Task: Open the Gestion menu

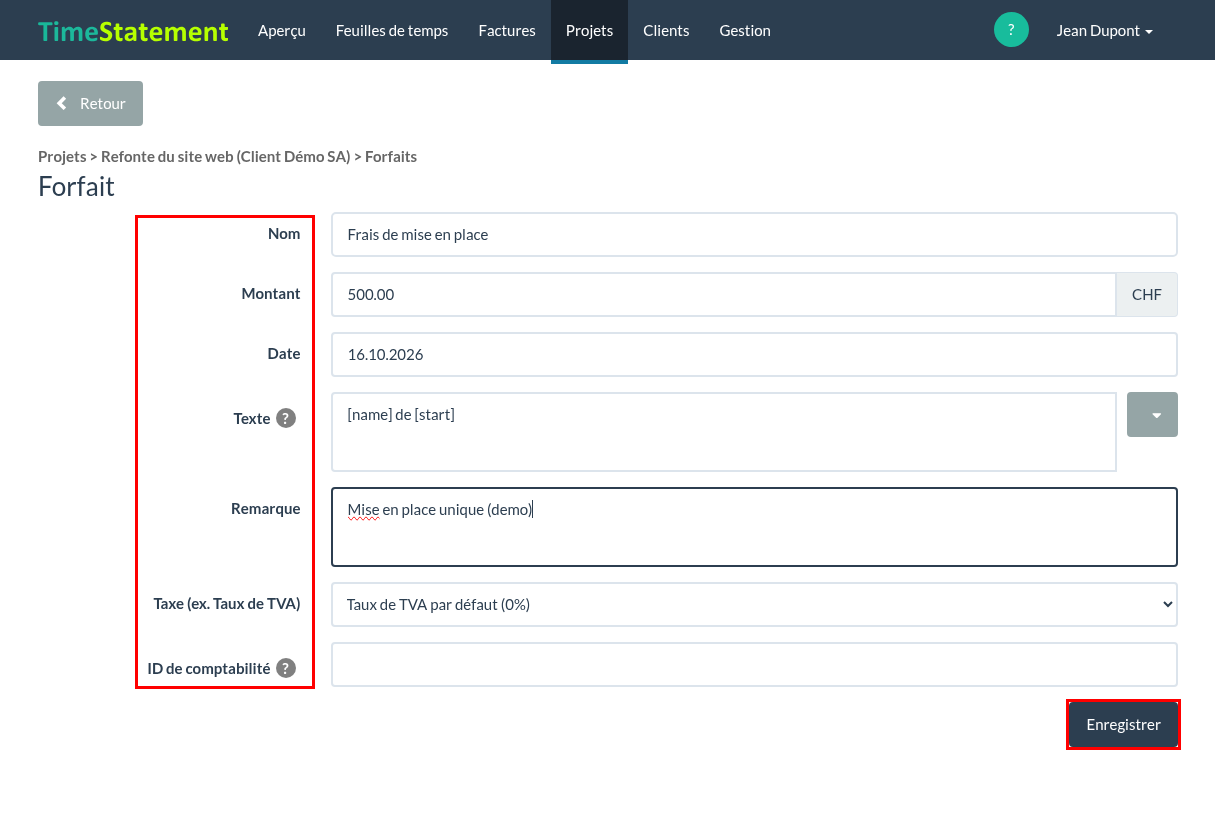Action: click(745, 30)
